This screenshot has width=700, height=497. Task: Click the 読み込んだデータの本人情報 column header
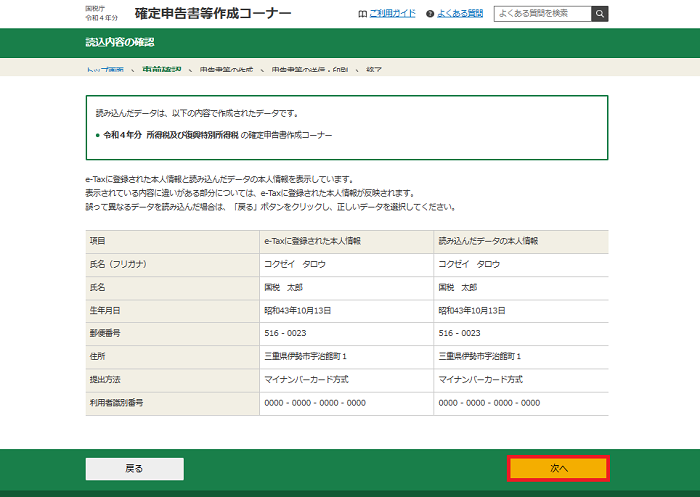(x=489, y=242)
